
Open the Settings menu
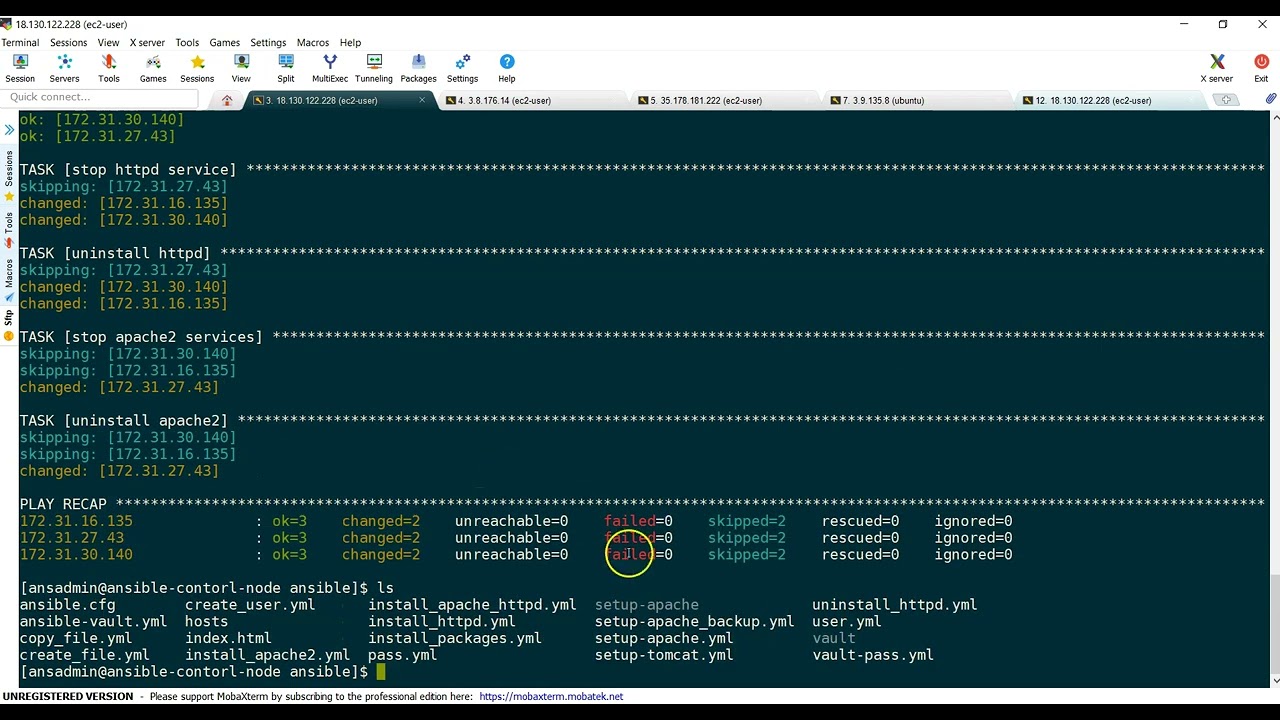click(x=268, y=43)
